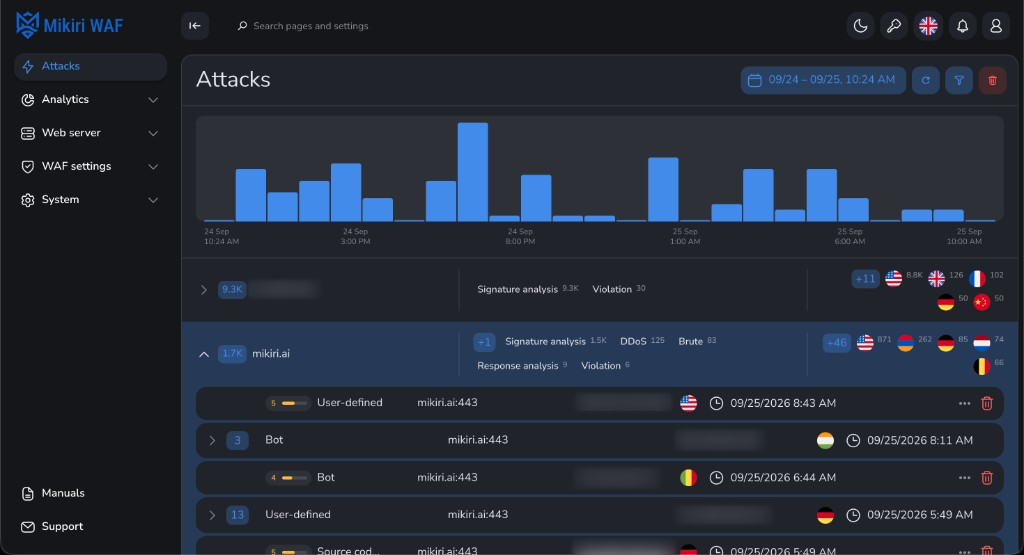Viewport: 1024px width, 555px height.
Task: Open the key icon in top bar
Action: (894, 25)
